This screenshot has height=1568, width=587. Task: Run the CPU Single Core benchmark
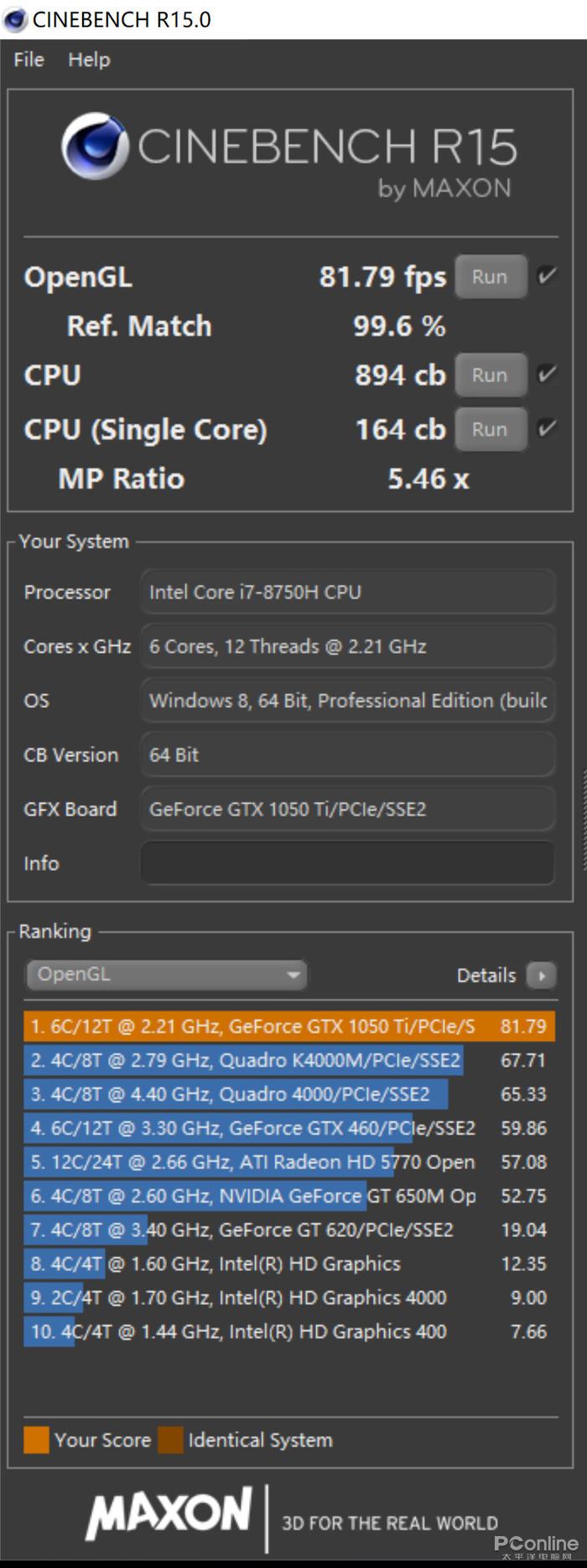490,429
